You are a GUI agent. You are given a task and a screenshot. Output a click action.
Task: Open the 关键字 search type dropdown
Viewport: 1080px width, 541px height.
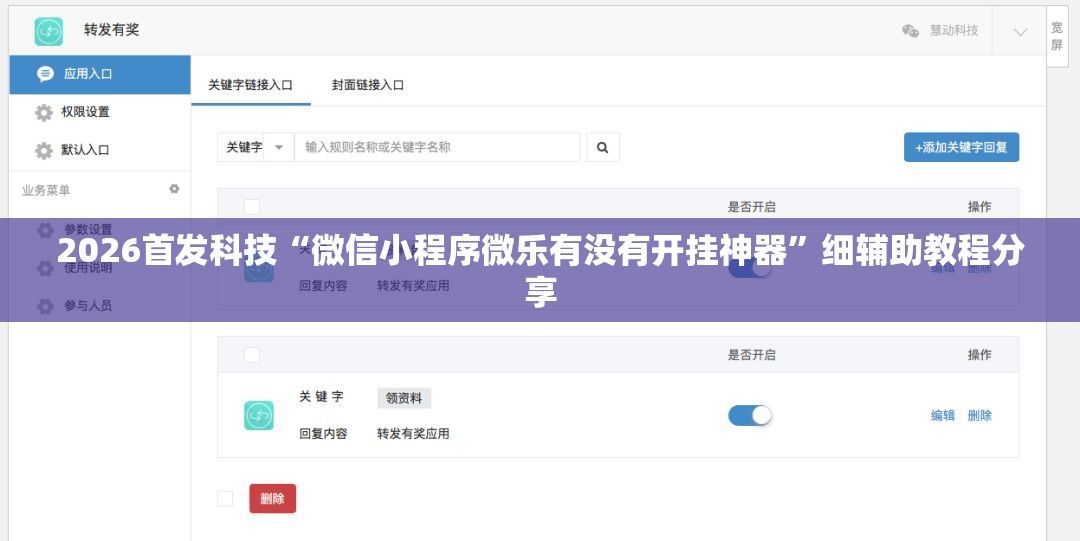click(256, 147)
